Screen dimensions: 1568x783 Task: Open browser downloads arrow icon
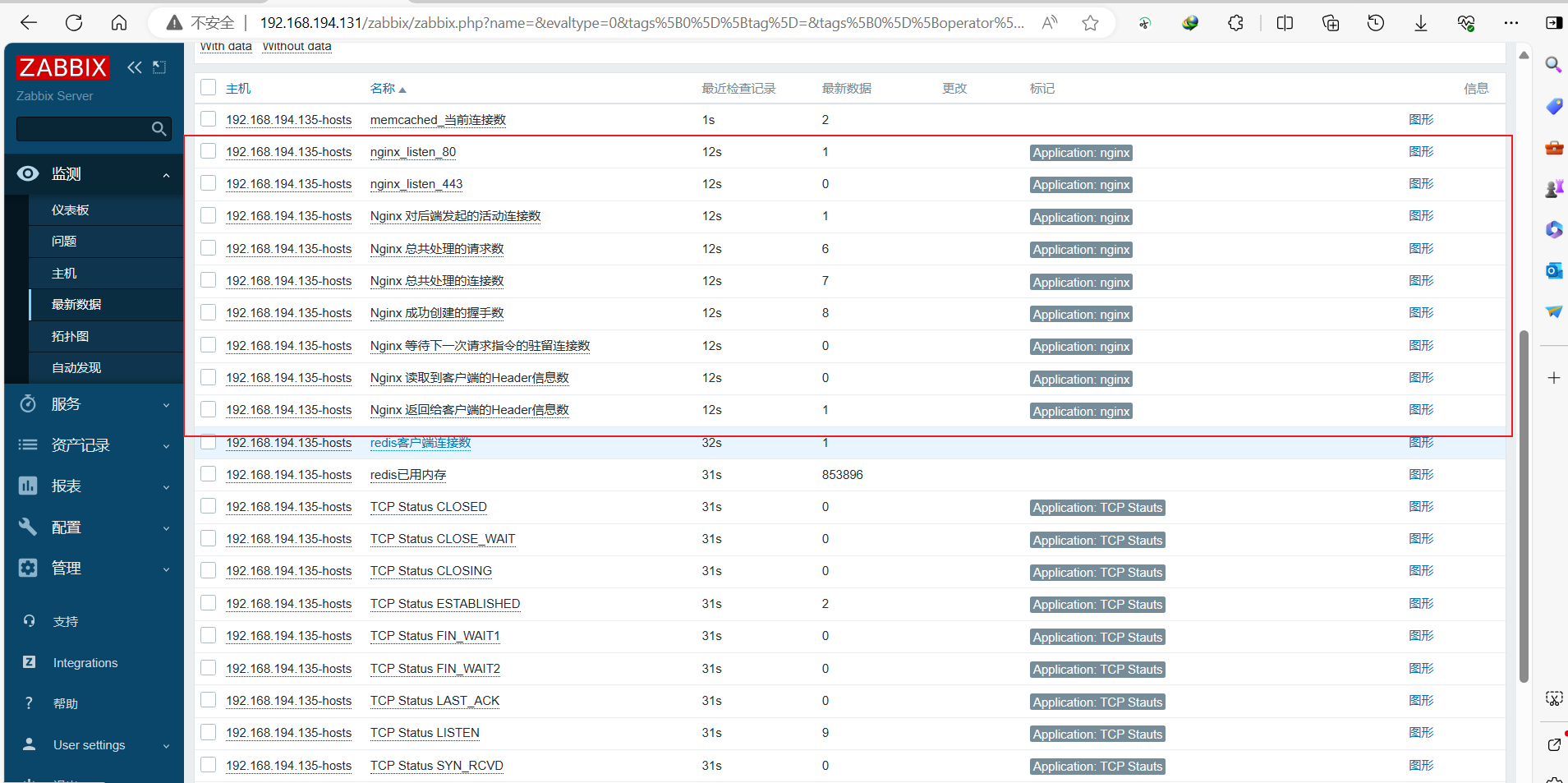coord(1421,23)
